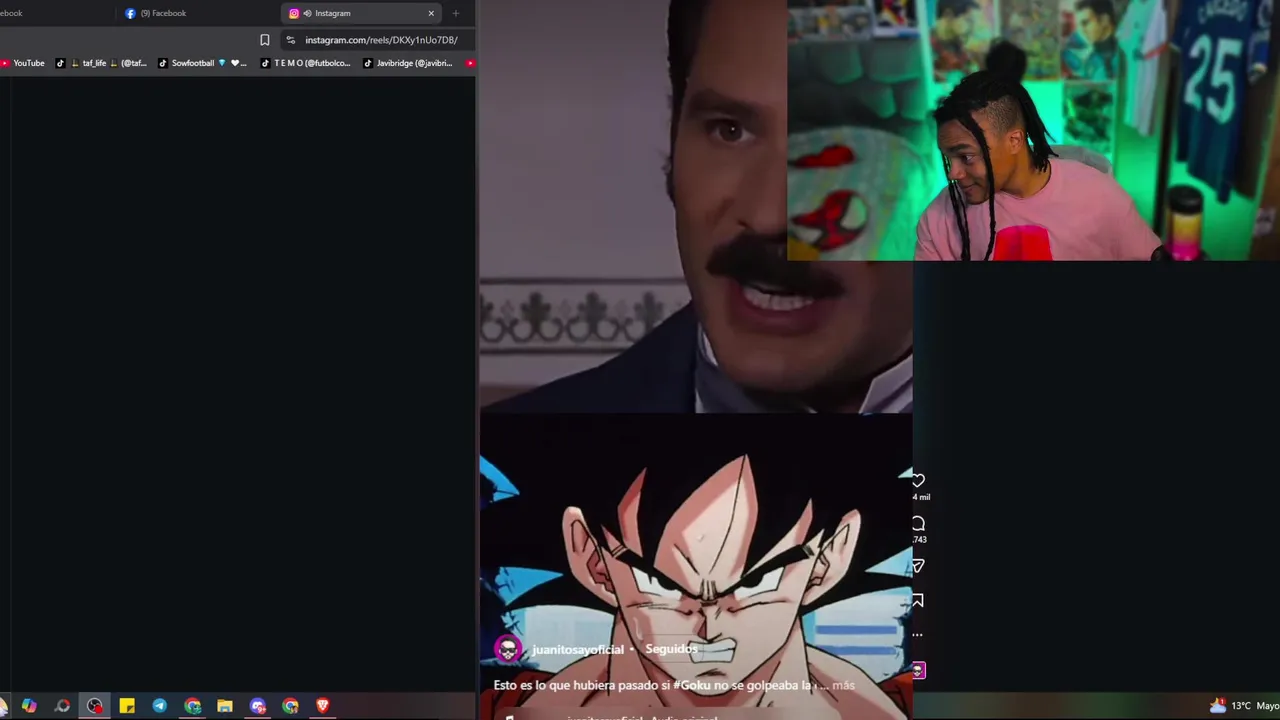Open the reel's comments bubble icon

coord(918,524)
